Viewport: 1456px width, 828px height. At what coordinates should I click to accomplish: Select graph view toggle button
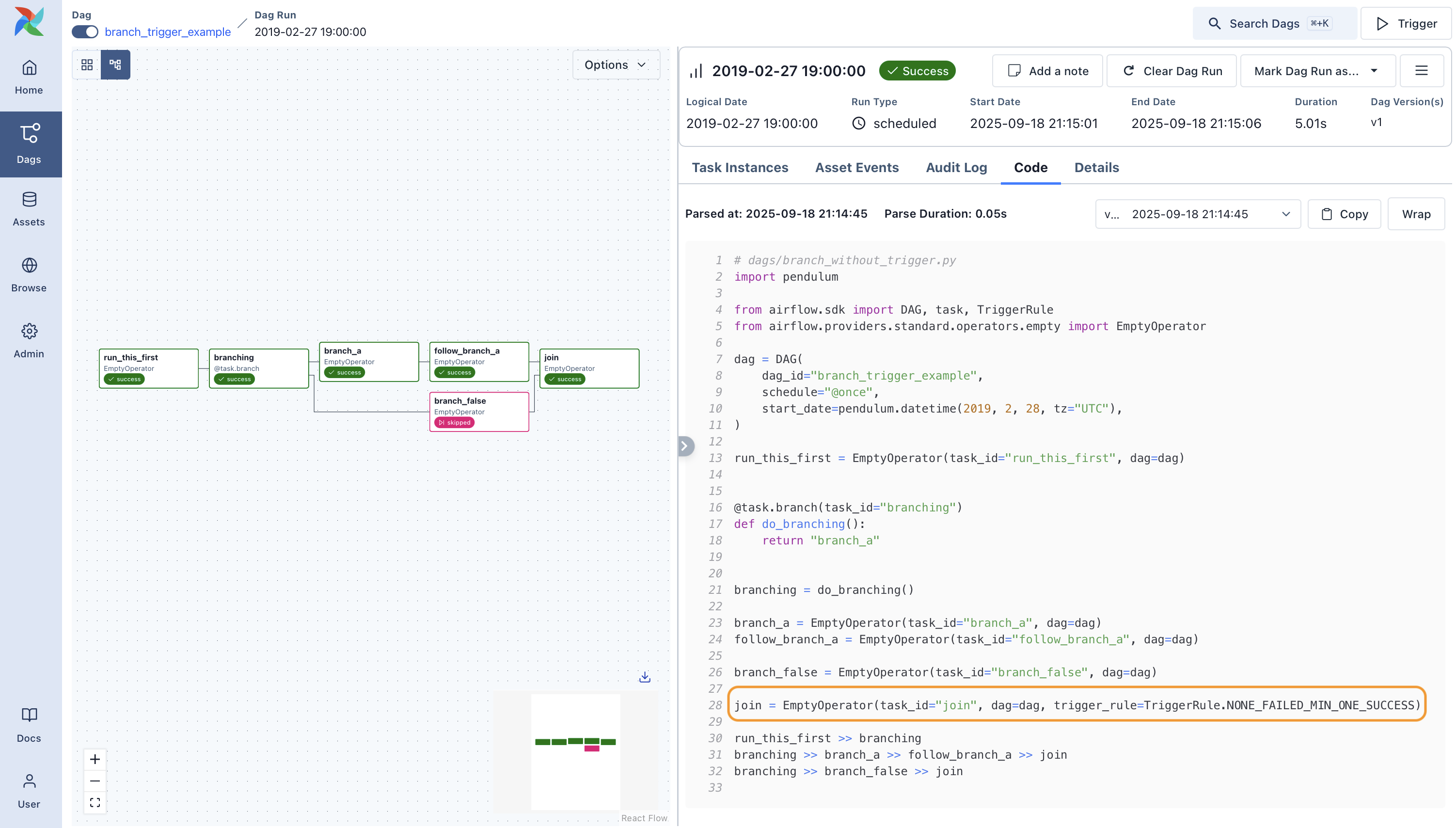click(115, 65)
